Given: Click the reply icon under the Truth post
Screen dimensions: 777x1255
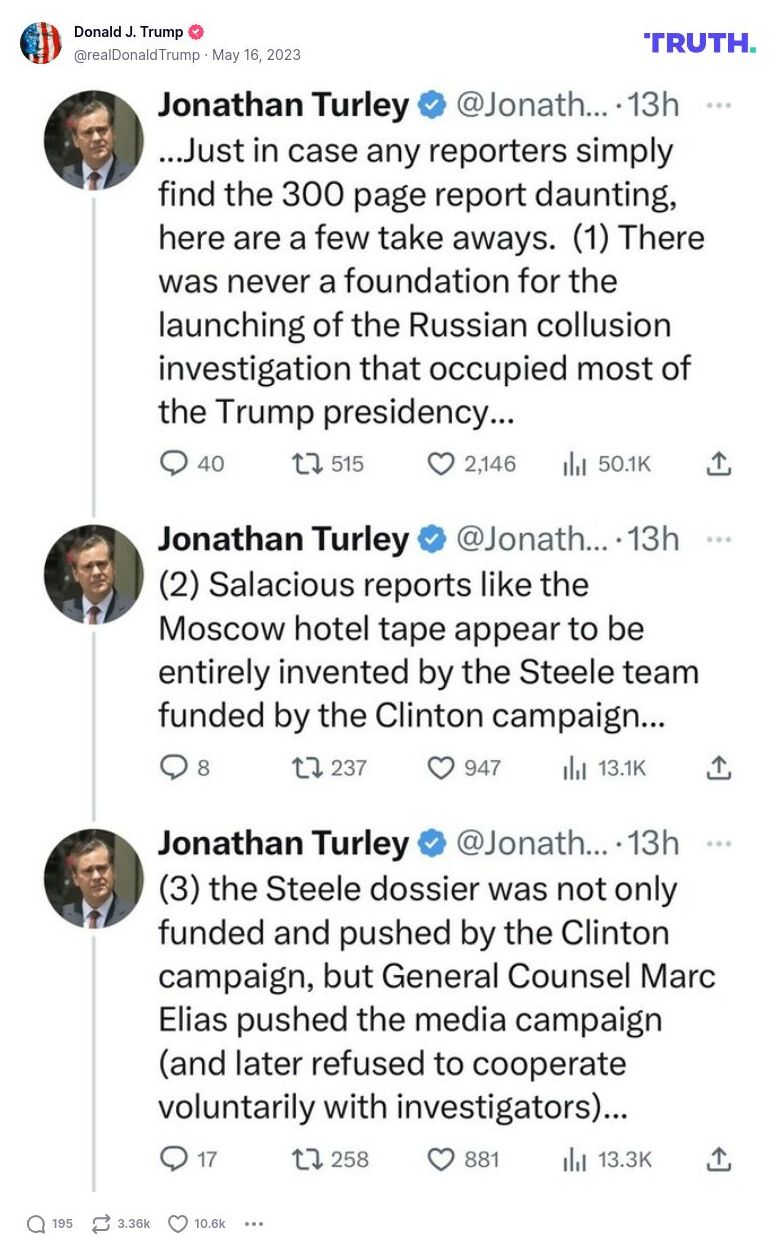Looking at the screenshot, I should (x=36, y=1224).
